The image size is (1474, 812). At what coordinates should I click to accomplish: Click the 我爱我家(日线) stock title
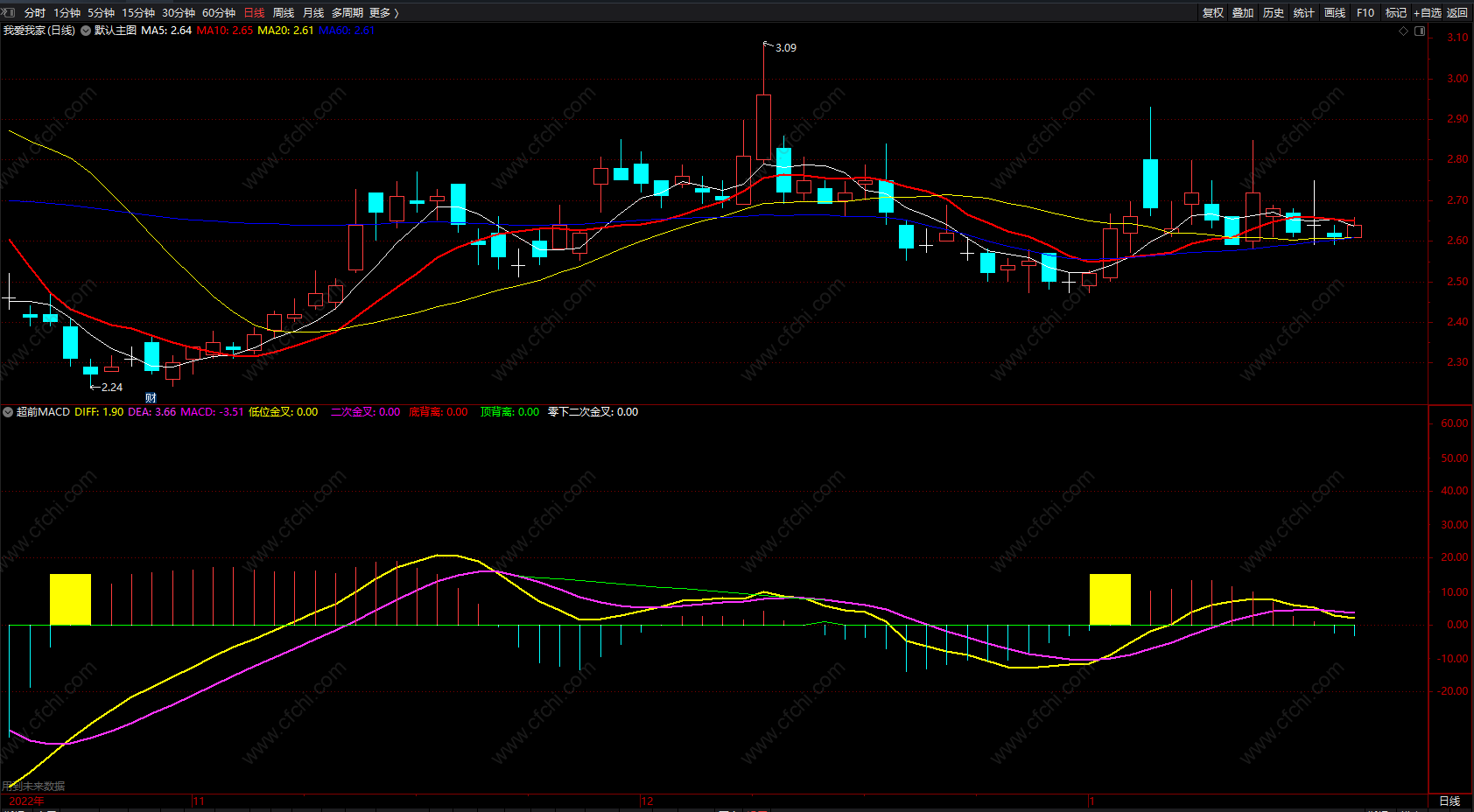(x=39, y=31)
